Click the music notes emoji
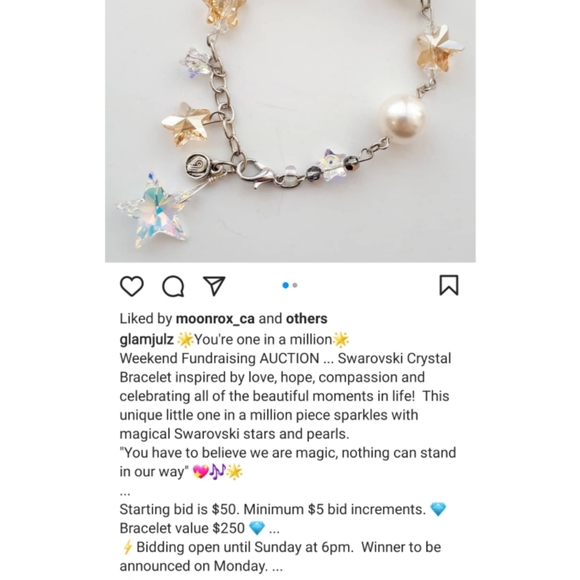 click(218, 472)
